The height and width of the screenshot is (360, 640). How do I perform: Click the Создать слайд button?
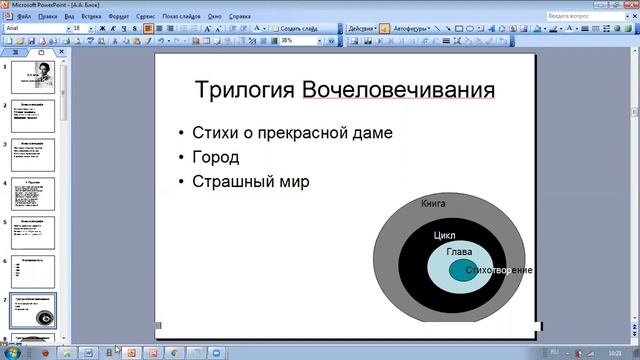coord(295,28)
